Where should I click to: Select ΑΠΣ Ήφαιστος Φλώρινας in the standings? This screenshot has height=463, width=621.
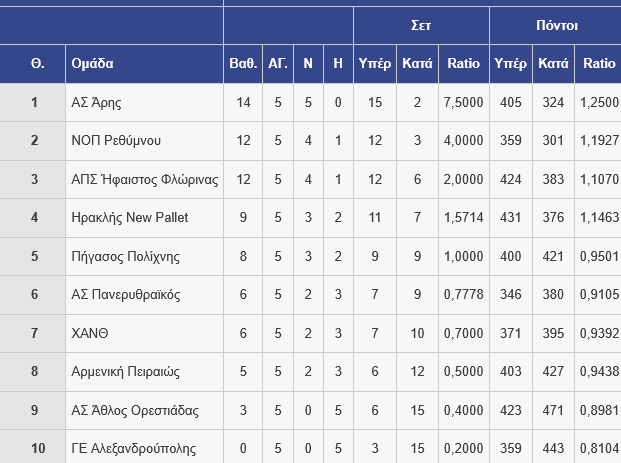tap(145, 179)
